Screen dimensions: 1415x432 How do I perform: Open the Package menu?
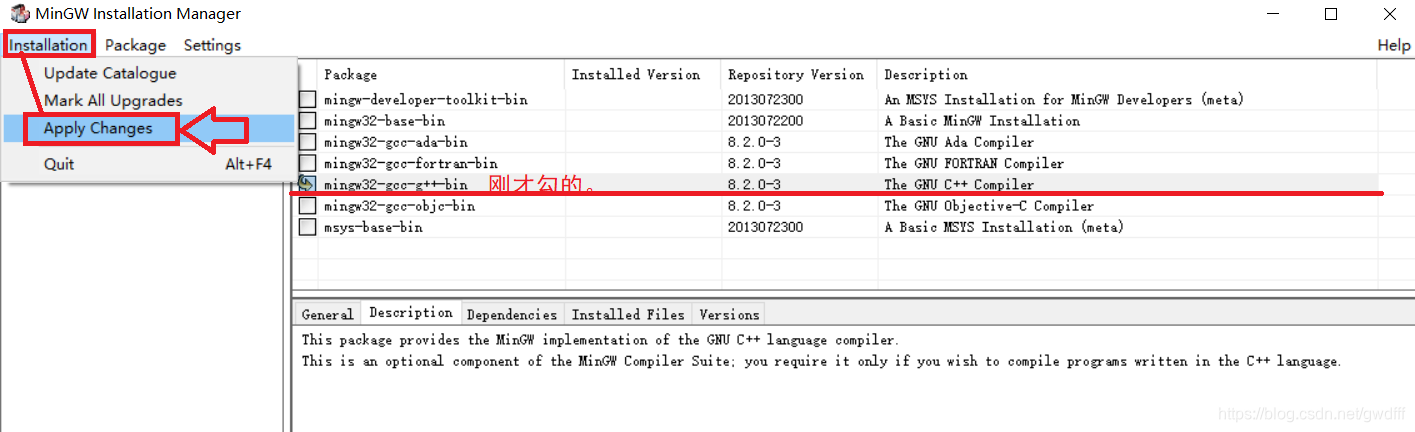point(135,45)
